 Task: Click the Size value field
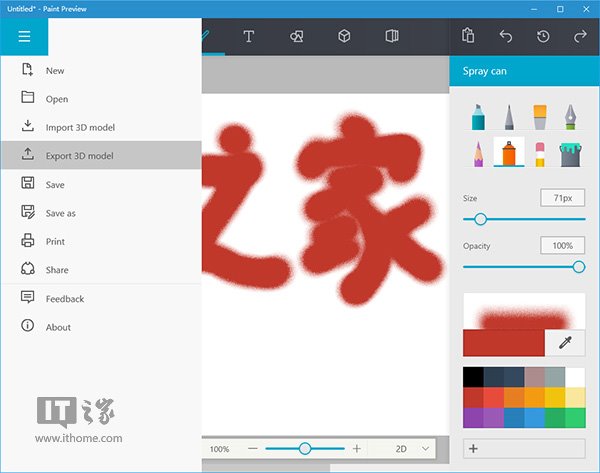coord(562,198)
